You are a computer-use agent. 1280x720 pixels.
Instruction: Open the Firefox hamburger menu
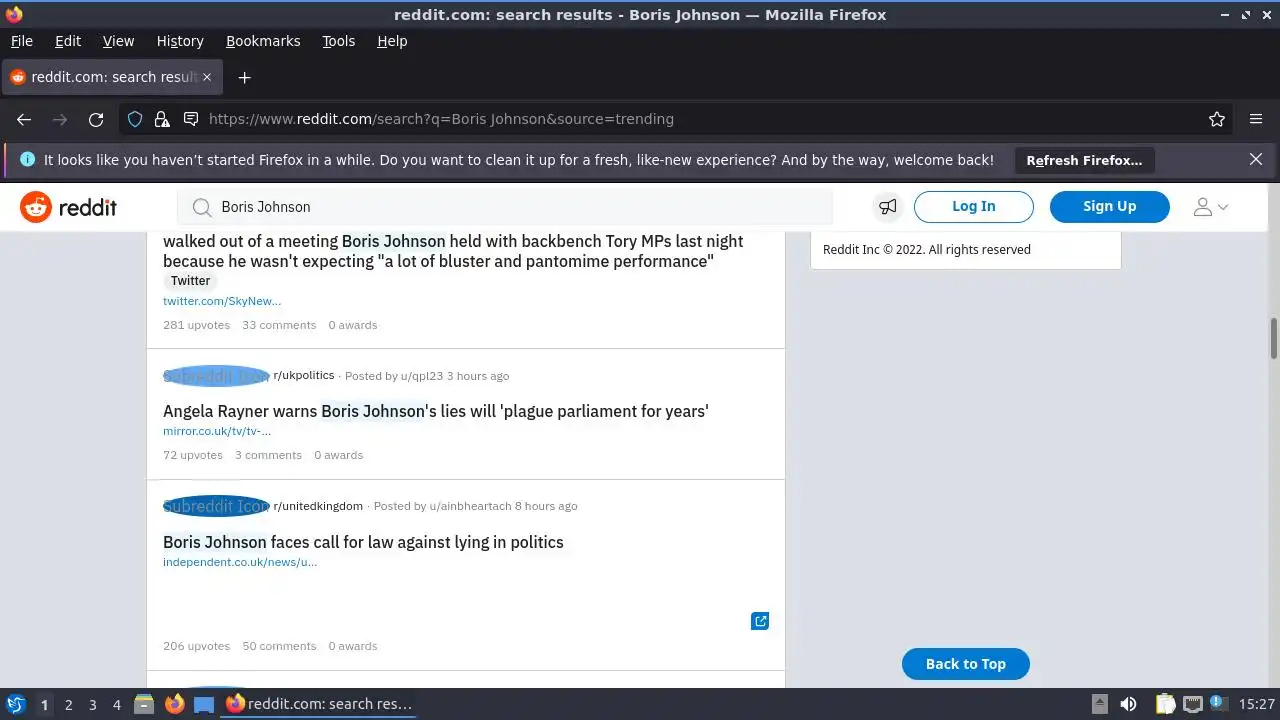coord(1256,119)
